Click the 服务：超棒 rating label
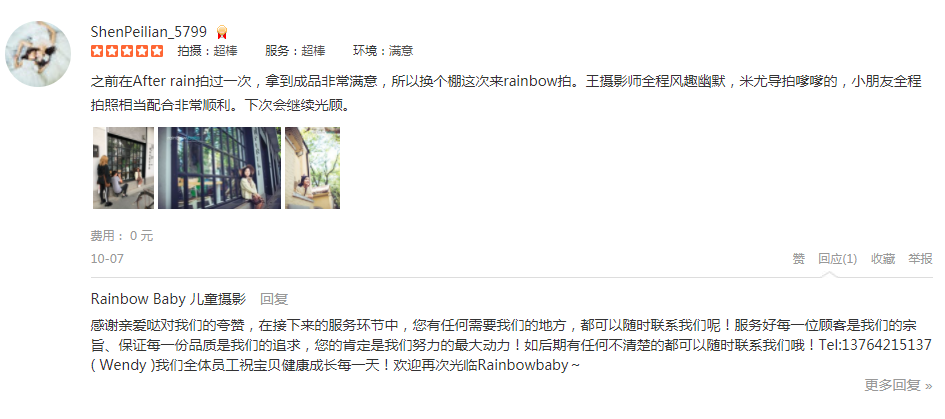 tap(295, 51)
